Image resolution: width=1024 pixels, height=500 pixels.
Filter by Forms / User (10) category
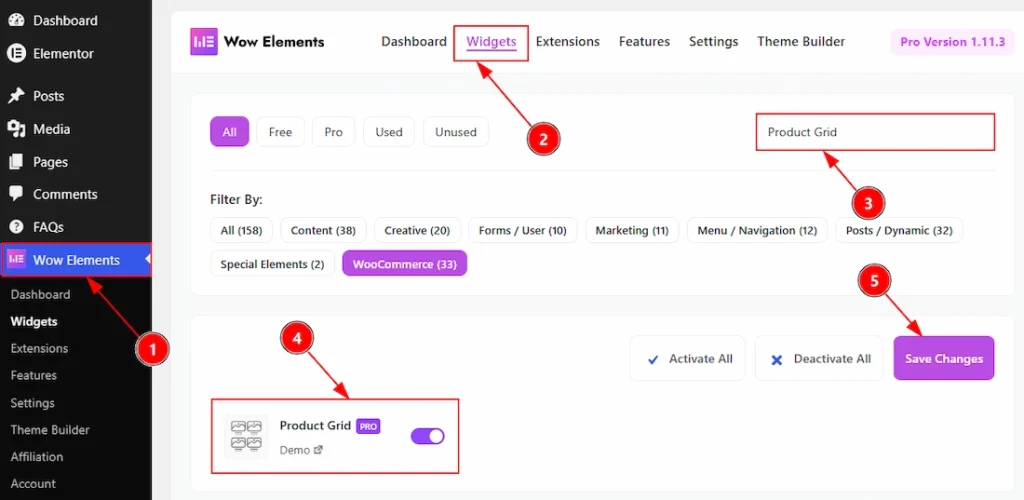[x=522, y=230]
